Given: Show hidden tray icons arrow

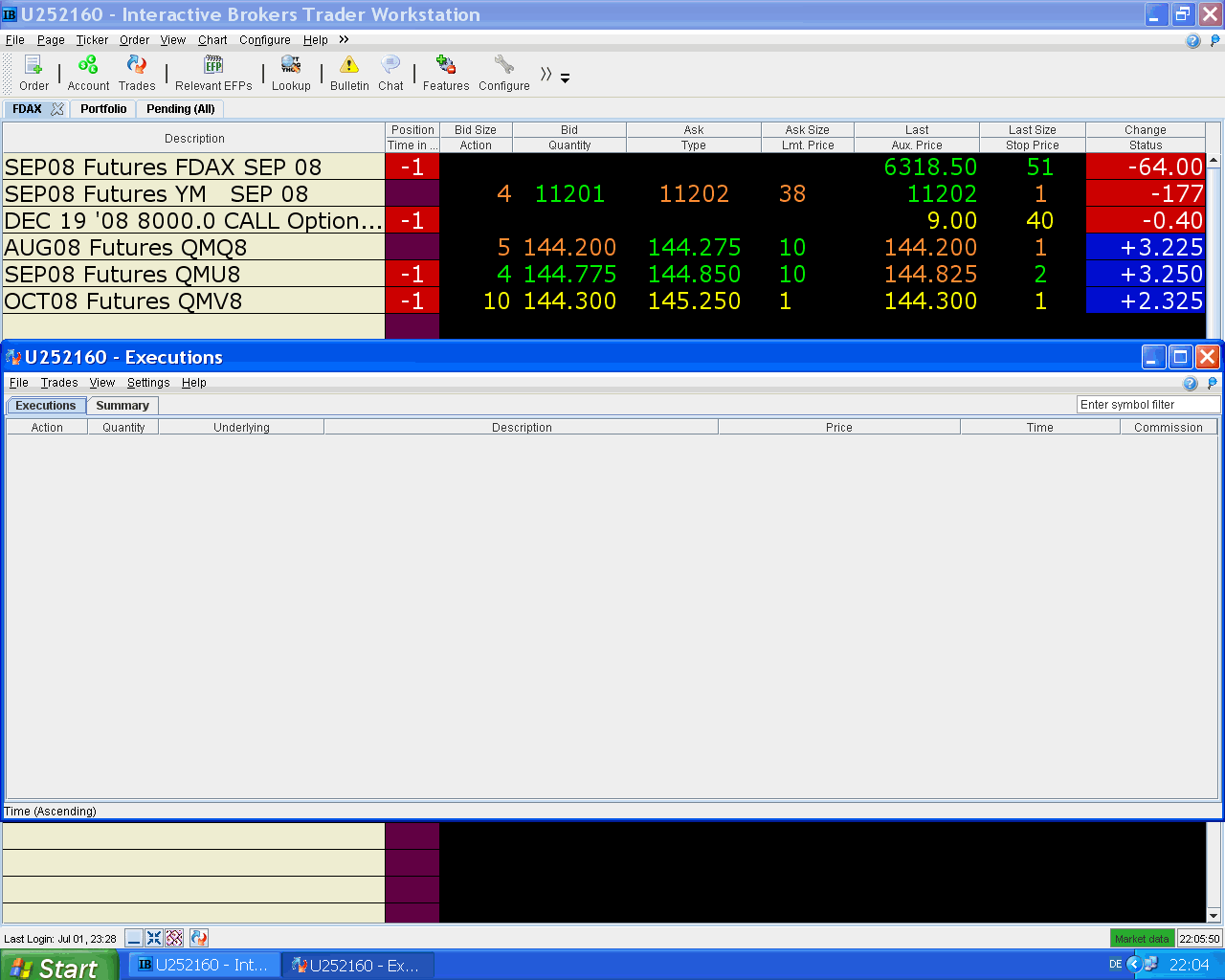Looking at the screenshot, I should coord(1134,965).
